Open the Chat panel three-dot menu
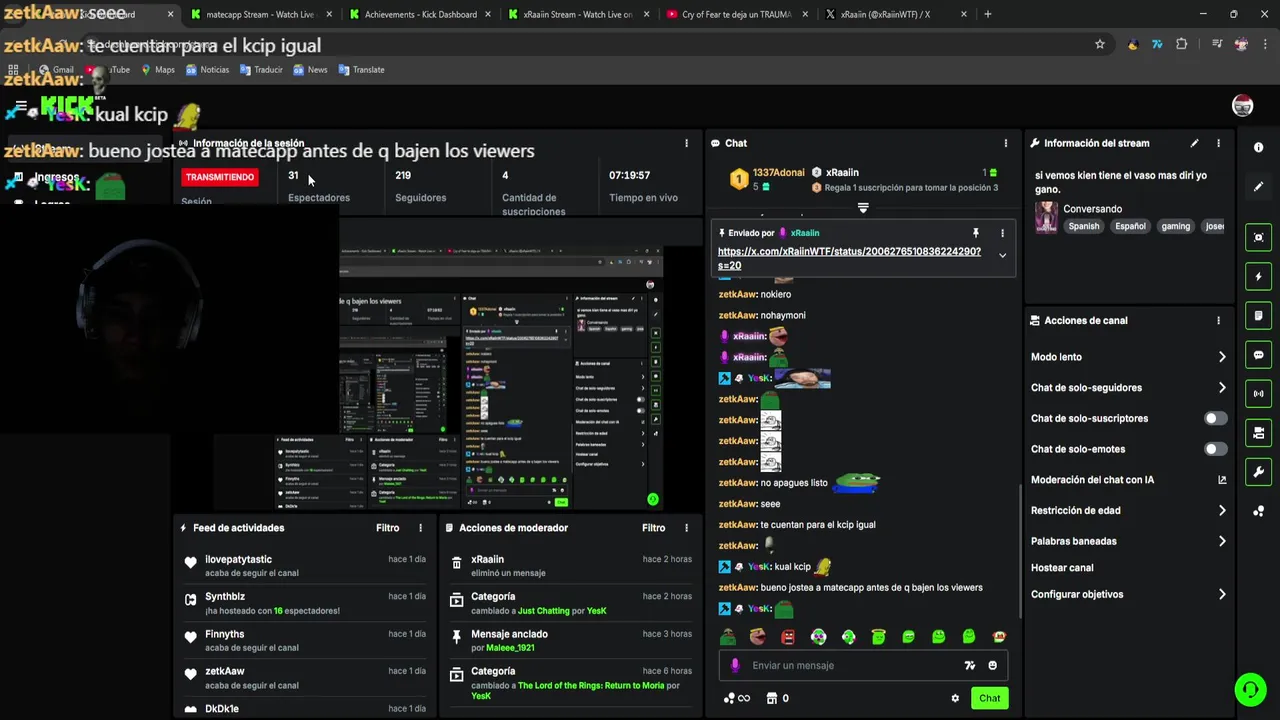 tap(1005, 143)
